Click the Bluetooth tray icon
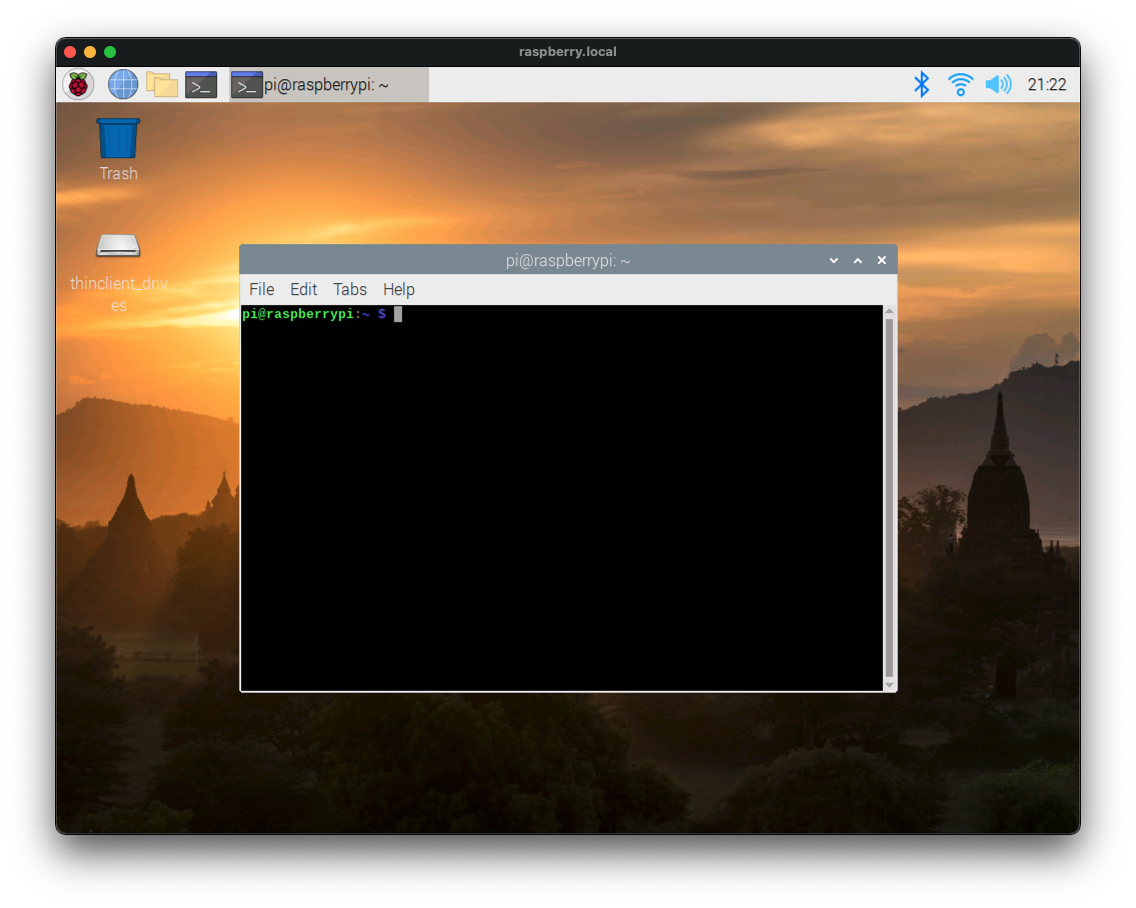This screenshot has height=908, width=1136. click(x=921, y=85)
